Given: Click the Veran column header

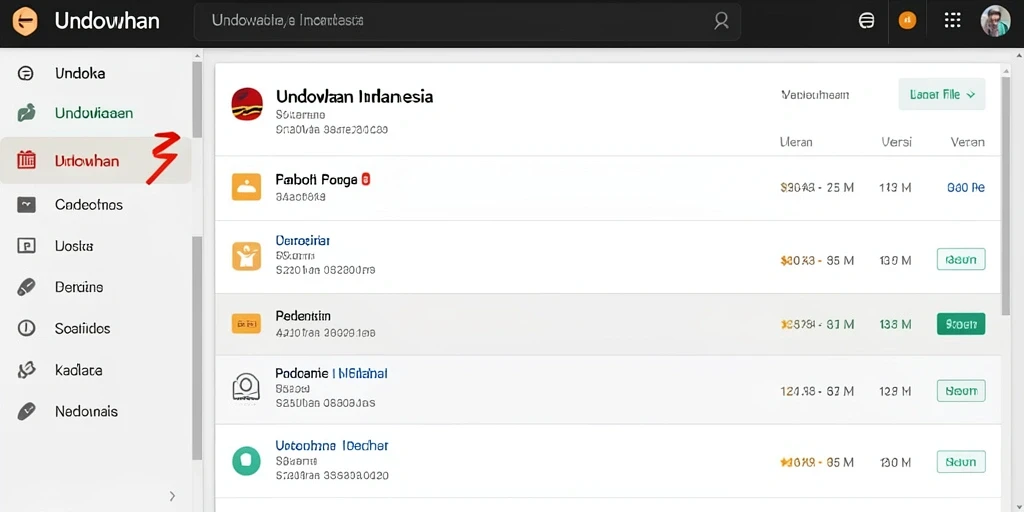Looking at the screenshot, I should click(968, 142).
